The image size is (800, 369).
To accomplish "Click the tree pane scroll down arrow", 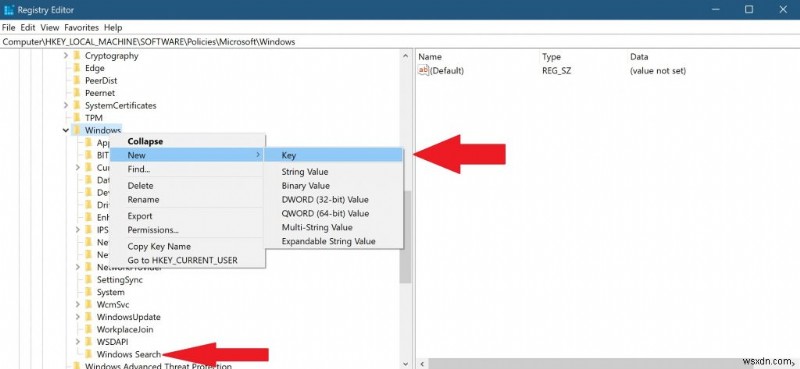I will [406, 364].
